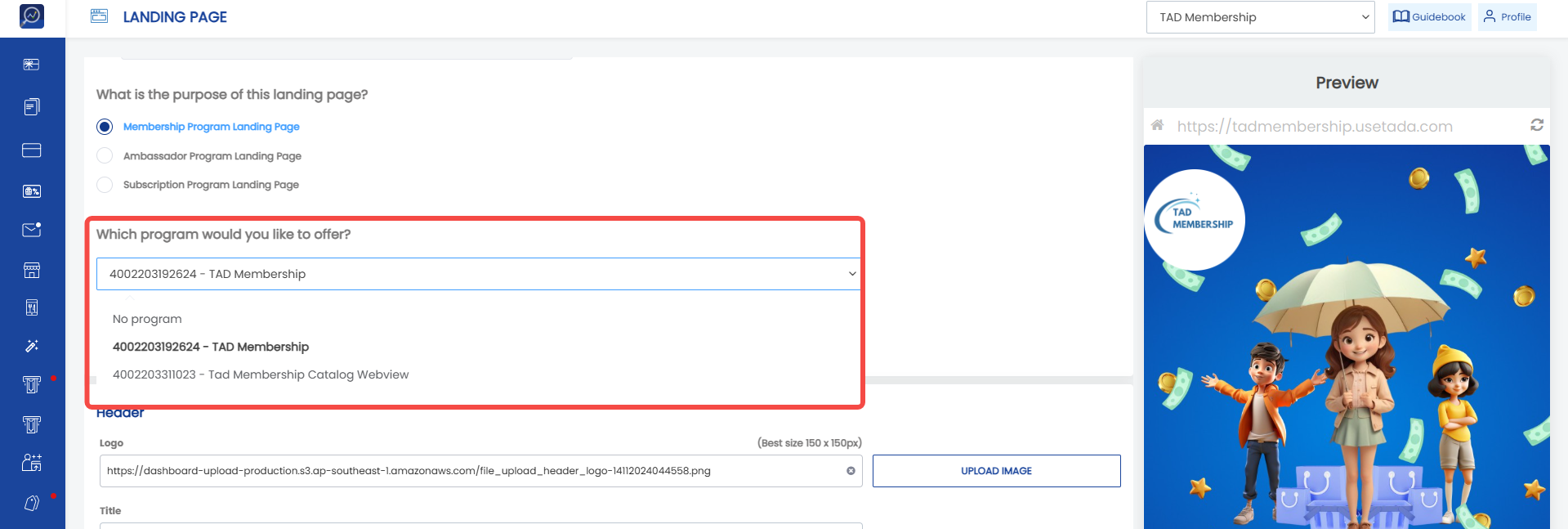Click the Preview panel heading
The image size is (1568, 529).
1347,83
